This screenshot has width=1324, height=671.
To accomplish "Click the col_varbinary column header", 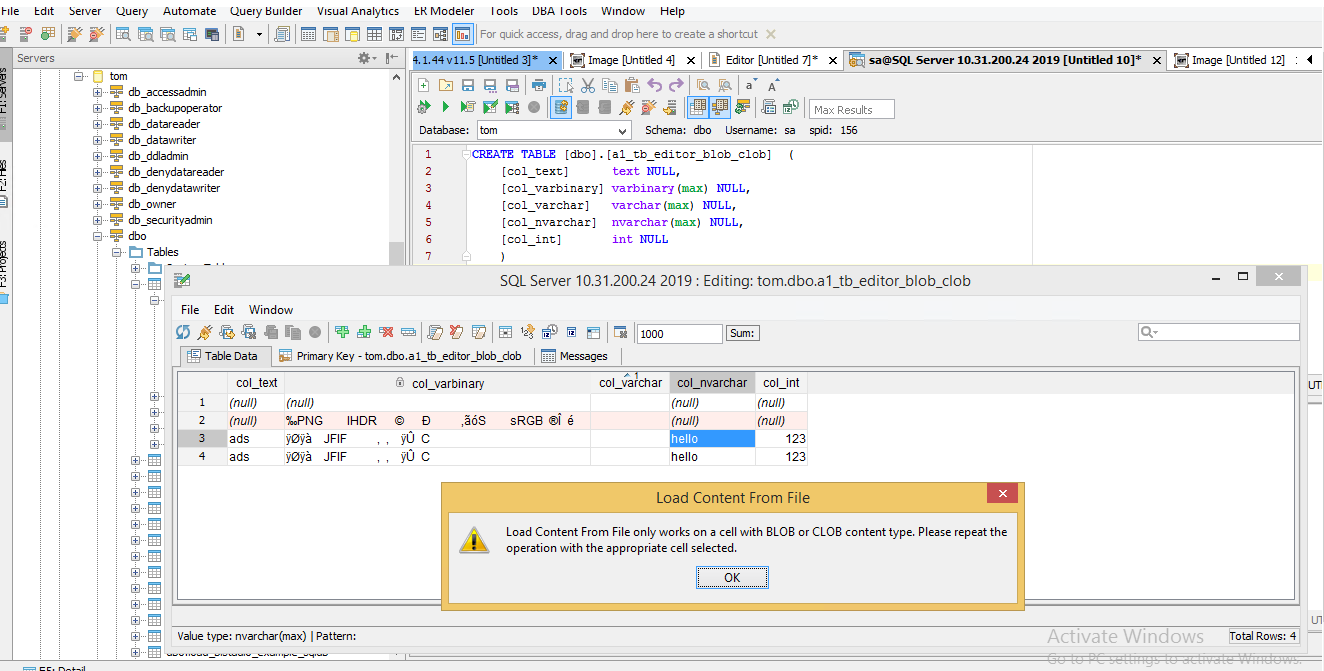I will 438,383.
